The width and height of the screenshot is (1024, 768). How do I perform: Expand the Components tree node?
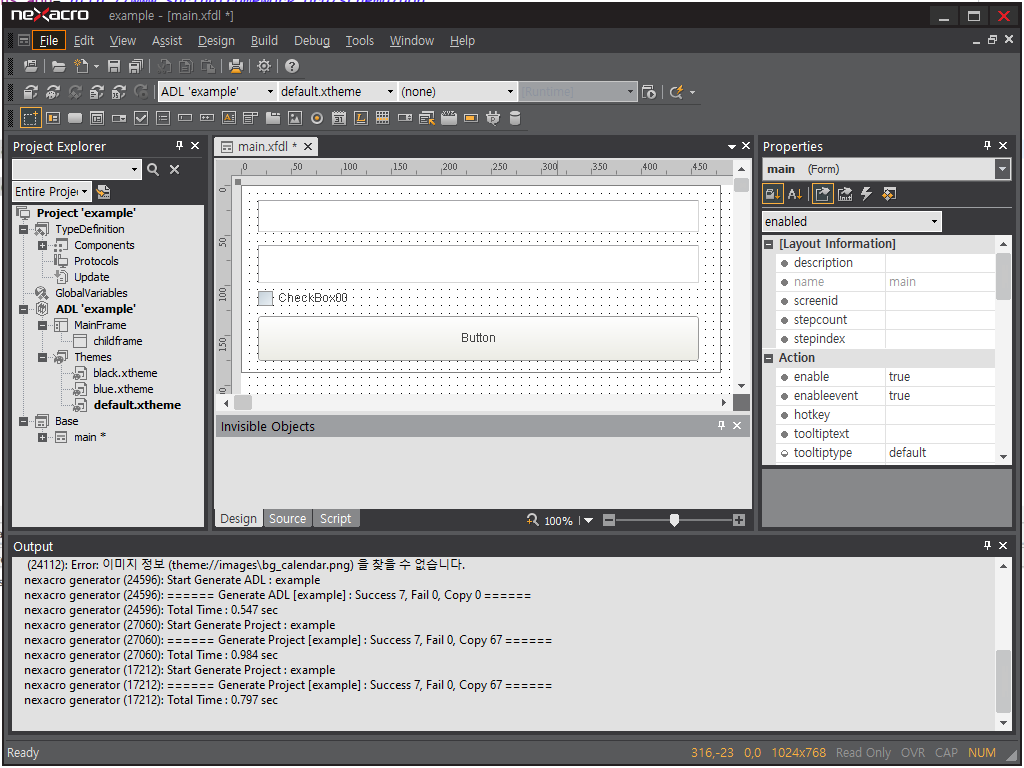tap(42, 246)
